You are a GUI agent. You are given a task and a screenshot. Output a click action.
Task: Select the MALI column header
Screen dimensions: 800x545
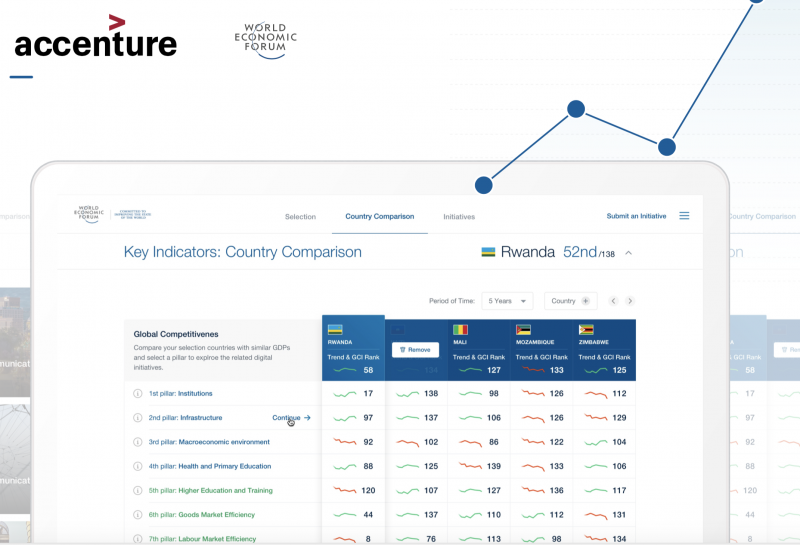[479, 350]
